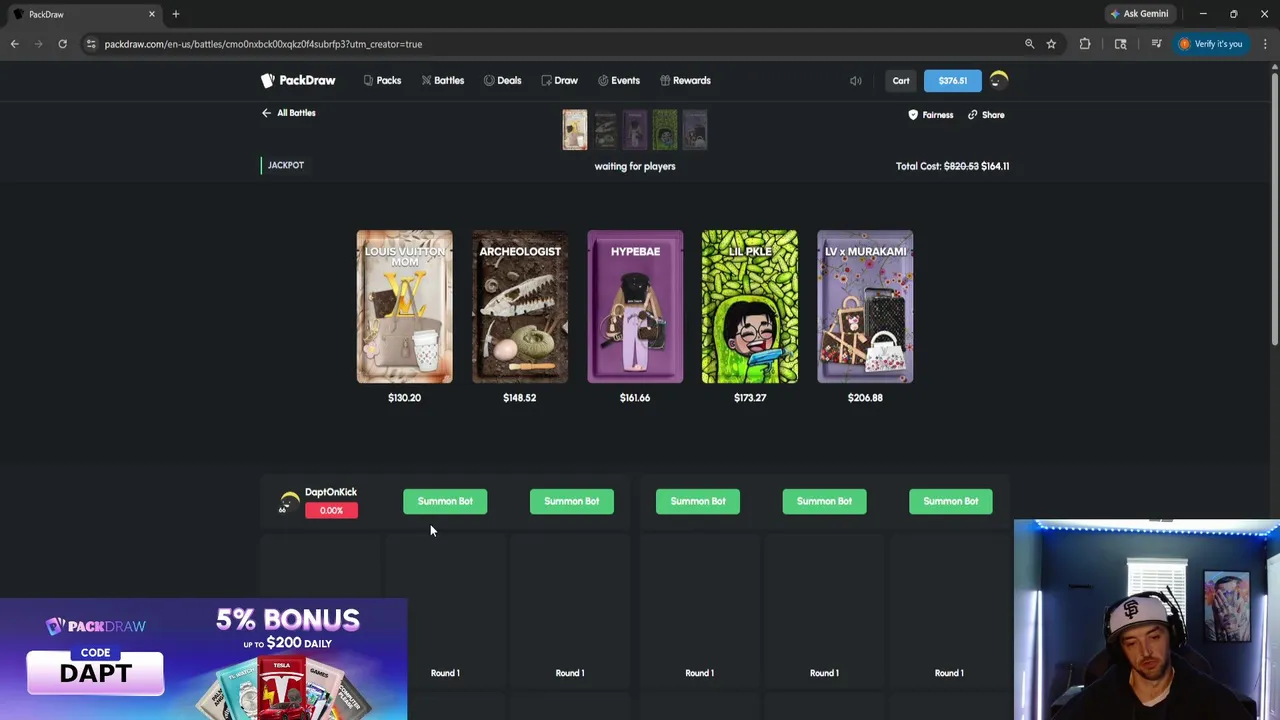Screen dimensions: 1280x720
Task: Open the Chrome three-dot menu
Action: (1265, 44)
